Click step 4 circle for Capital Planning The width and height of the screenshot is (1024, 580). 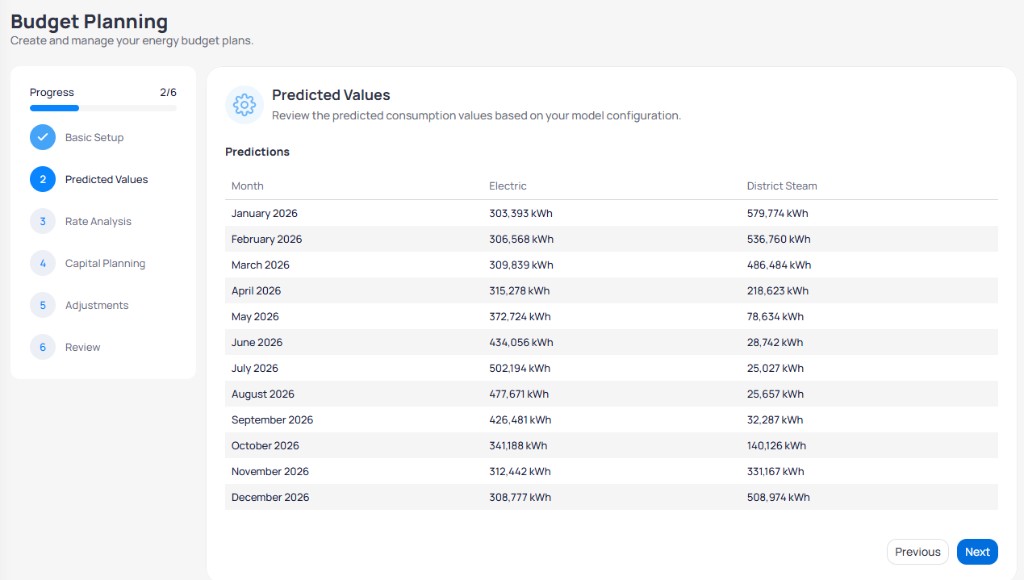(42, 263)
